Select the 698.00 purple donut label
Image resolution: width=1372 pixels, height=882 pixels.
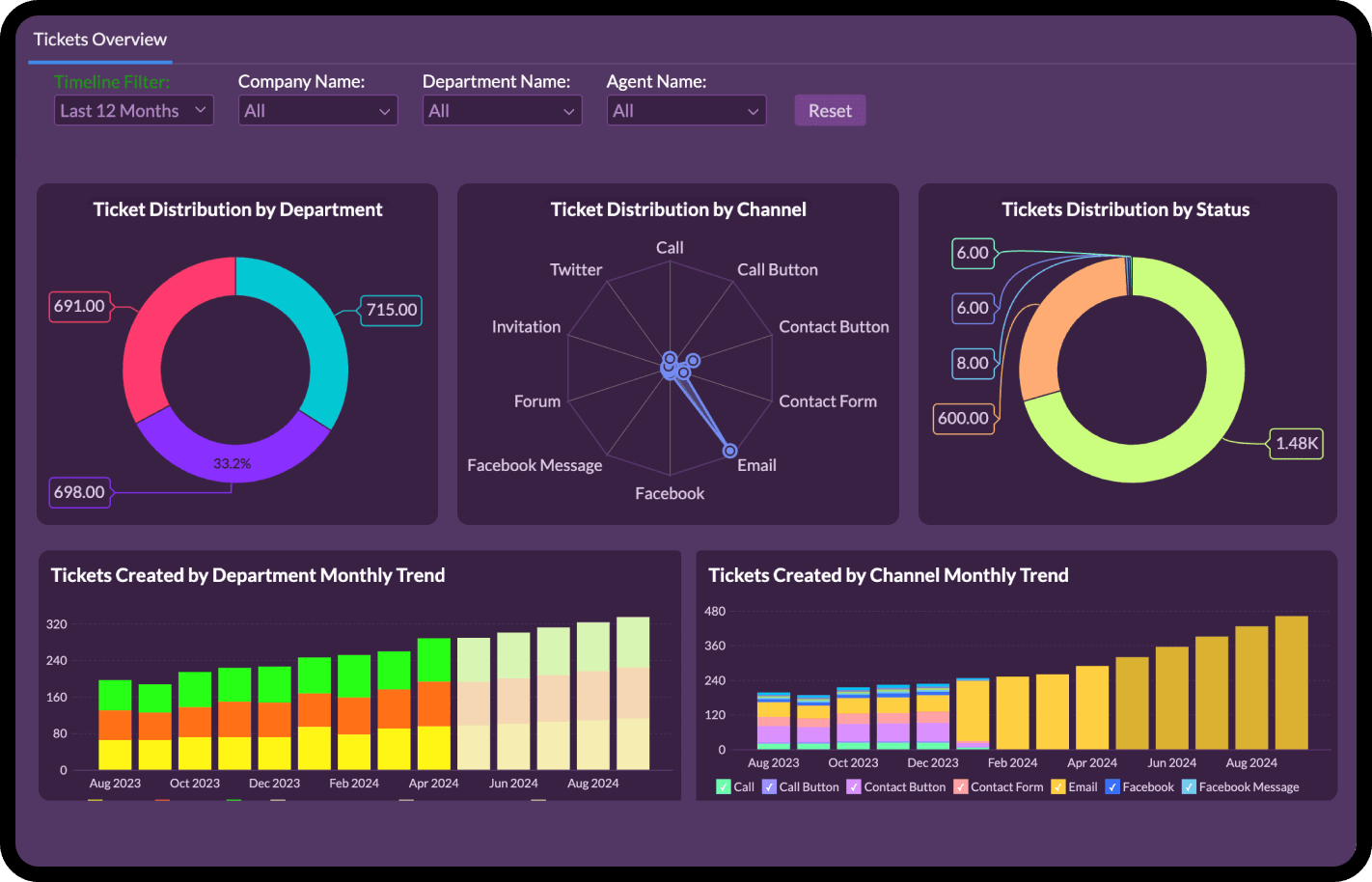point(79,492)
